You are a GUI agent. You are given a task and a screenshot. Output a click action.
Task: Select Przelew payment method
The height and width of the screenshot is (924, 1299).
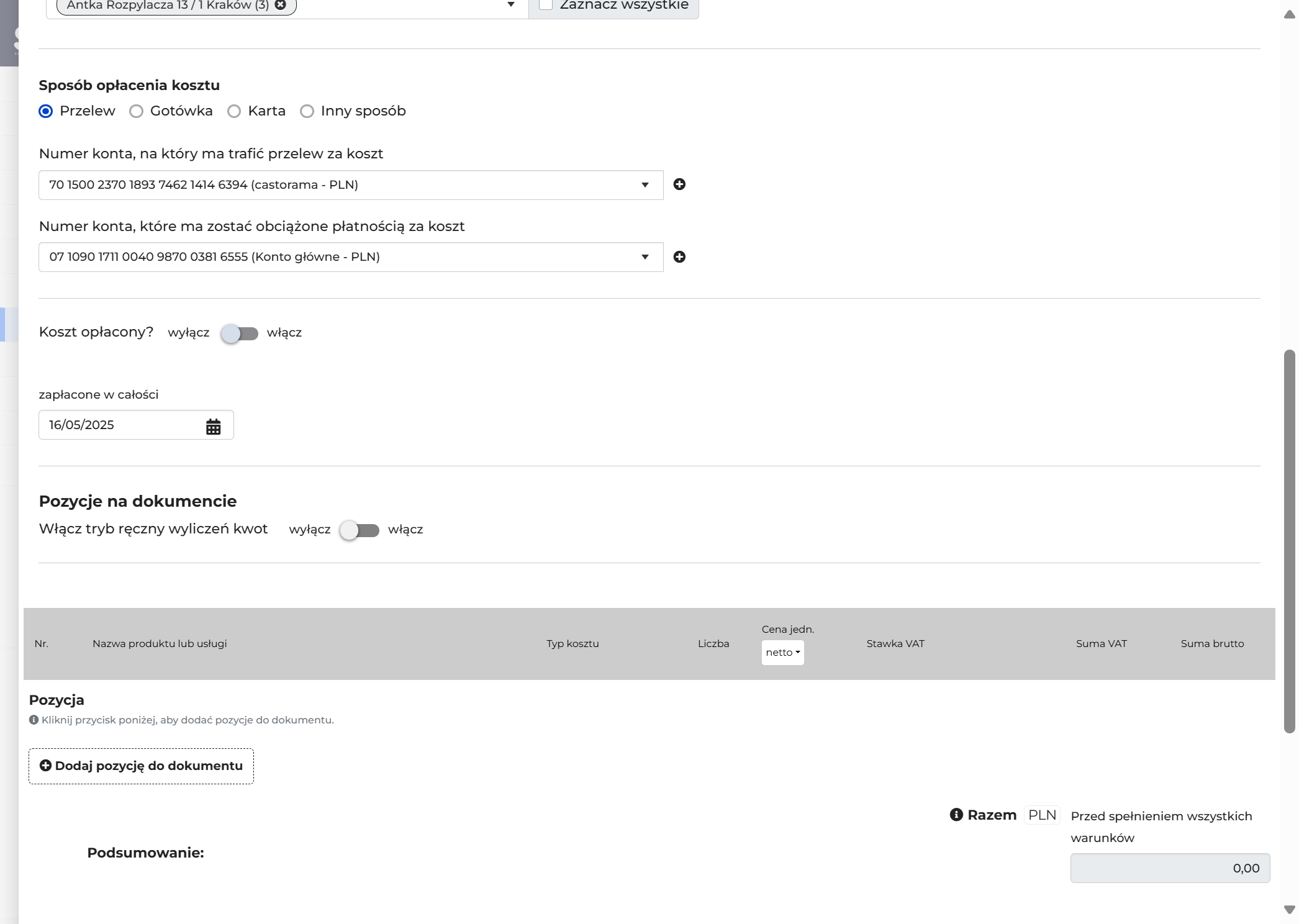tap(45, 111)
